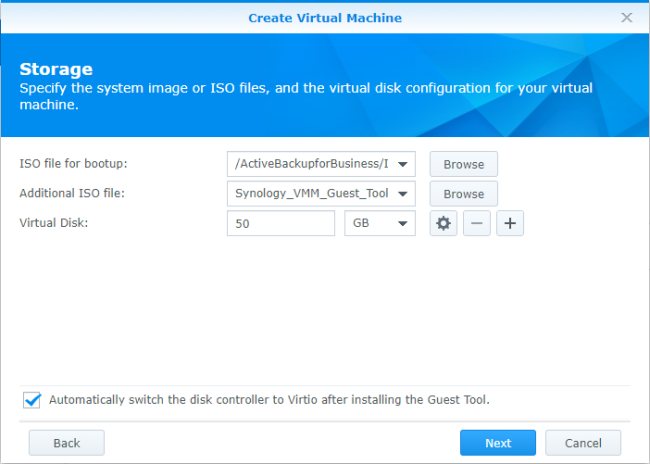Browse for ISO file for bootup

click(463, 164)
